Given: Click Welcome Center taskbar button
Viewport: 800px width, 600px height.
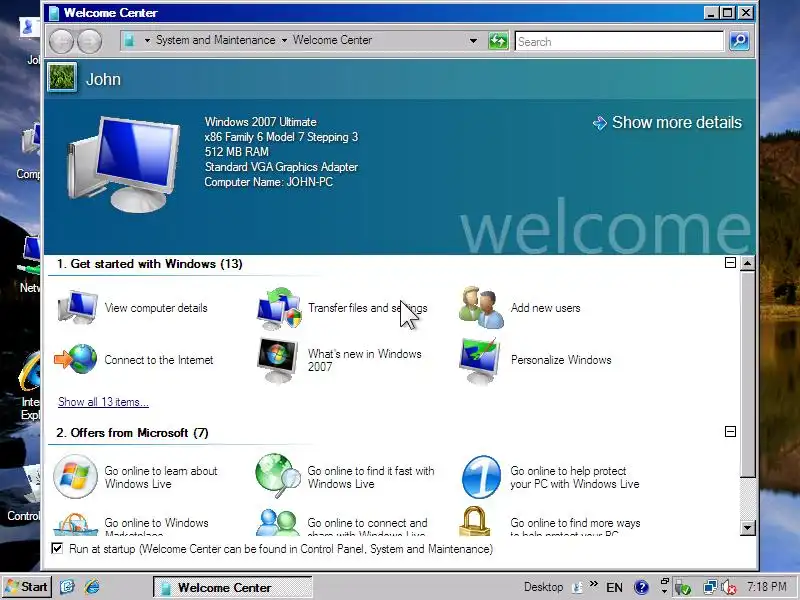Looking at the screenshot, I should click(233, 587).
